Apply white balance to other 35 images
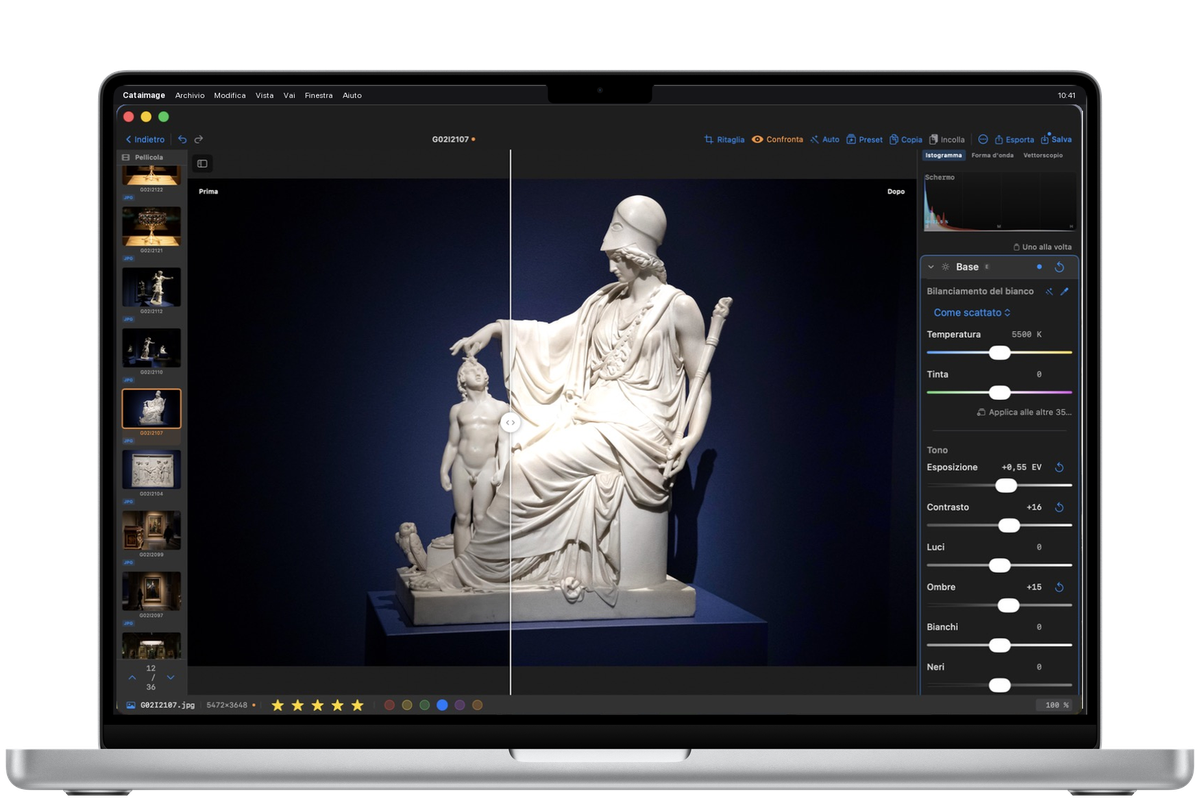Screen dimensions: 1200x800 tap(1024, 412)
